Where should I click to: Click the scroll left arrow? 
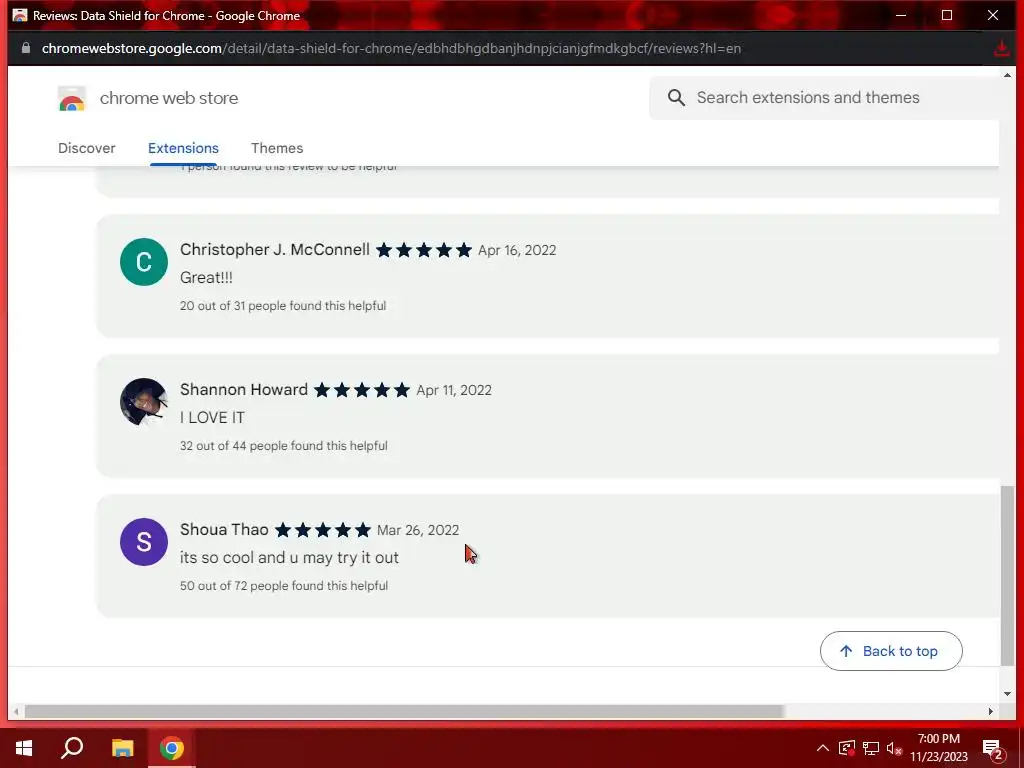click(x=16, y=711)
